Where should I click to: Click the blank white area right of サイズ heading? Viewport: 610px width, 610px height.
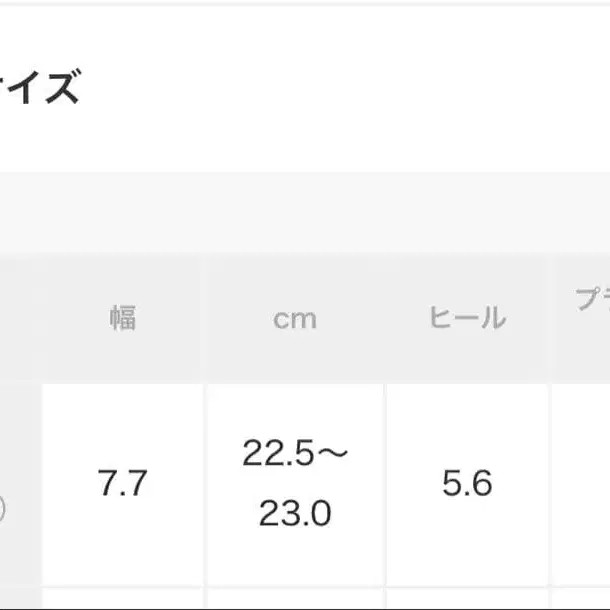pos(350,90)
